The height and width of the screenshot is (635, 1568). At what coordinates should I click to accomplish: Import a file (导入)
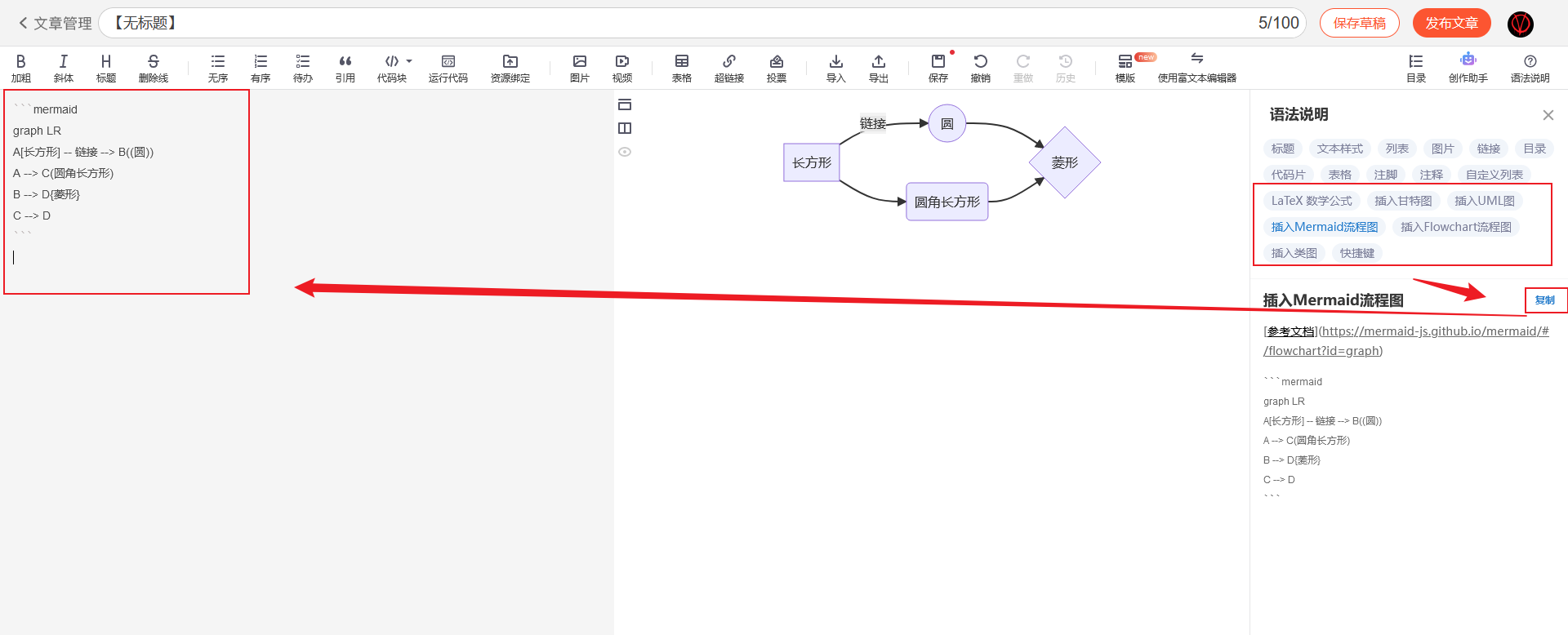(x=836, y=68)
